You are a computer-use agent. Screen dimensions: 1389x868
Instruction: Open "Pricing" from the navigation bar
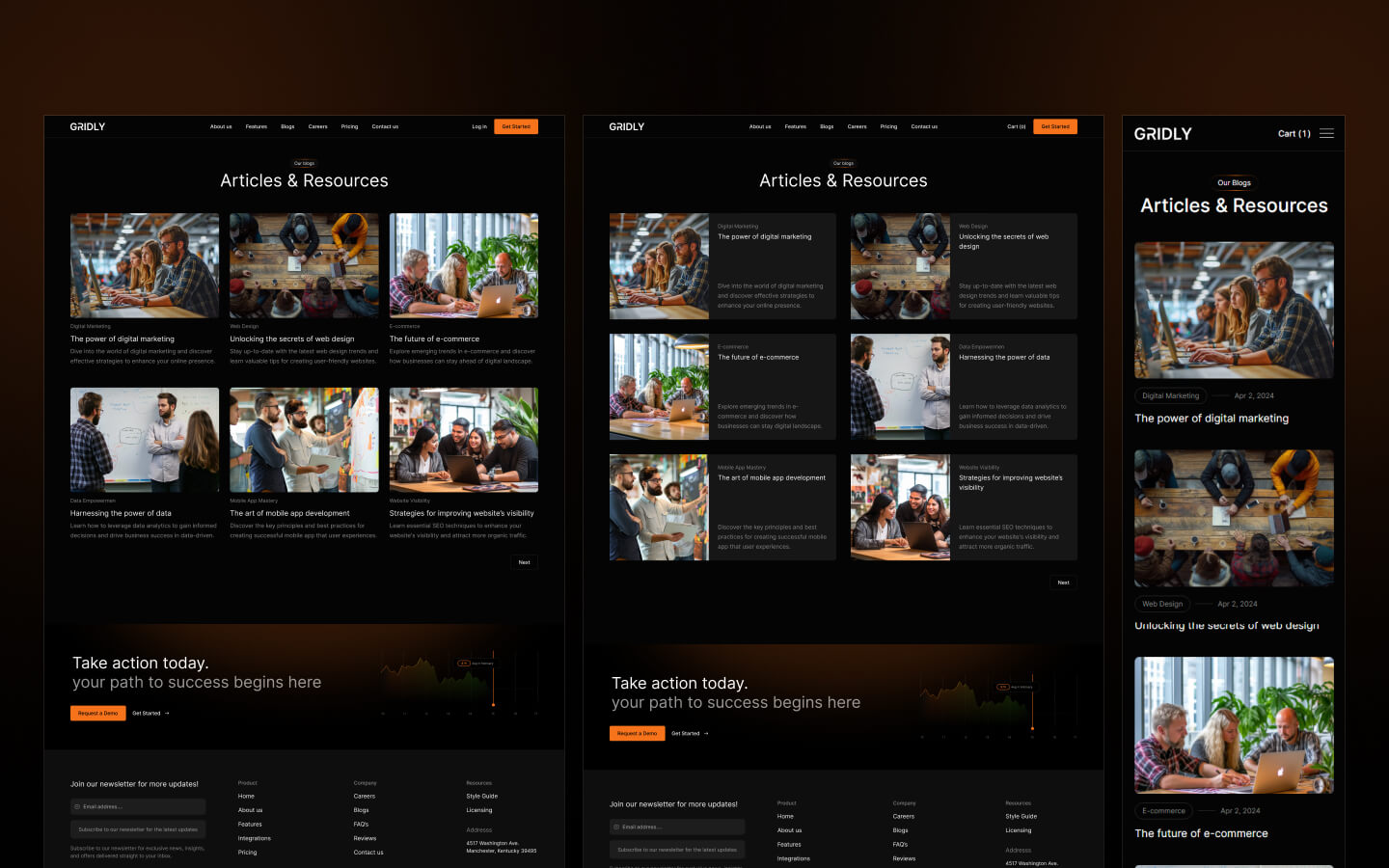point(349,126)
